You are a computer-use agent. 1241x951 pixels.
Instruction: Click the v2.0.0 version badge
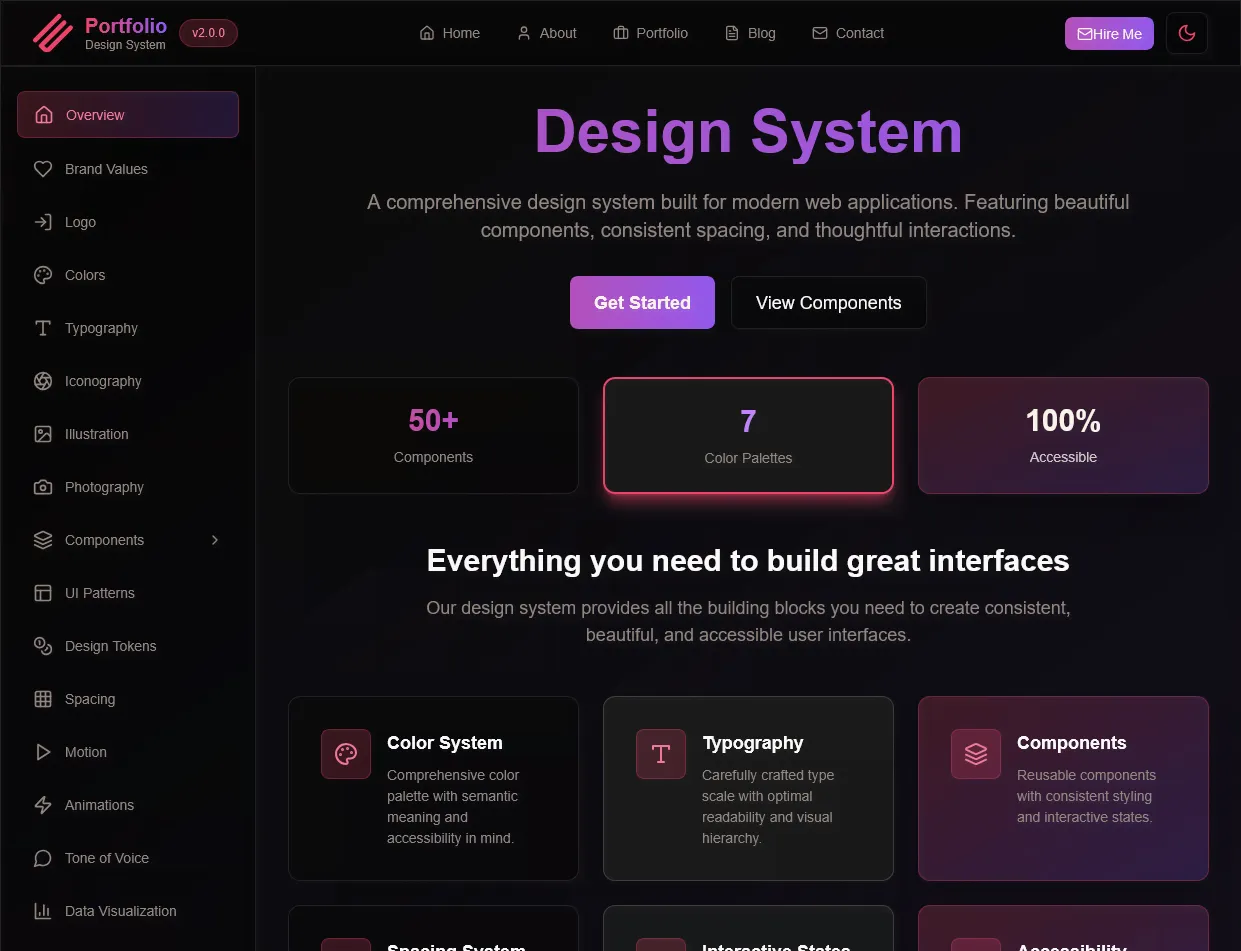(208, 32)
